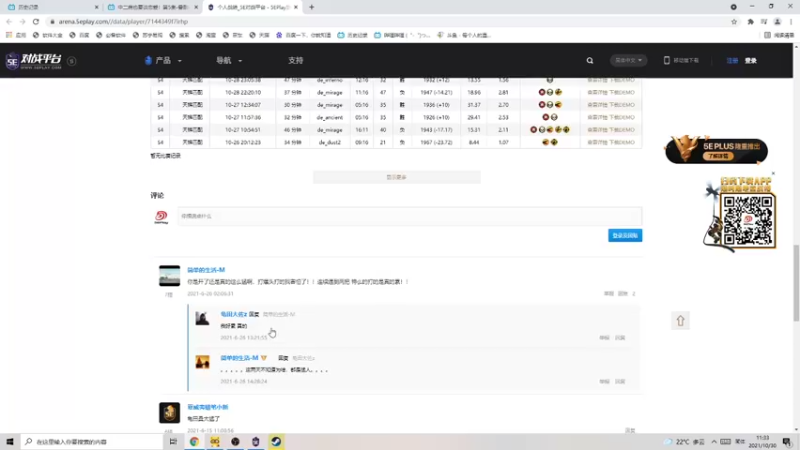Bookmark this page with the star icon
This screenshot has width=800, height=450.
734,21
